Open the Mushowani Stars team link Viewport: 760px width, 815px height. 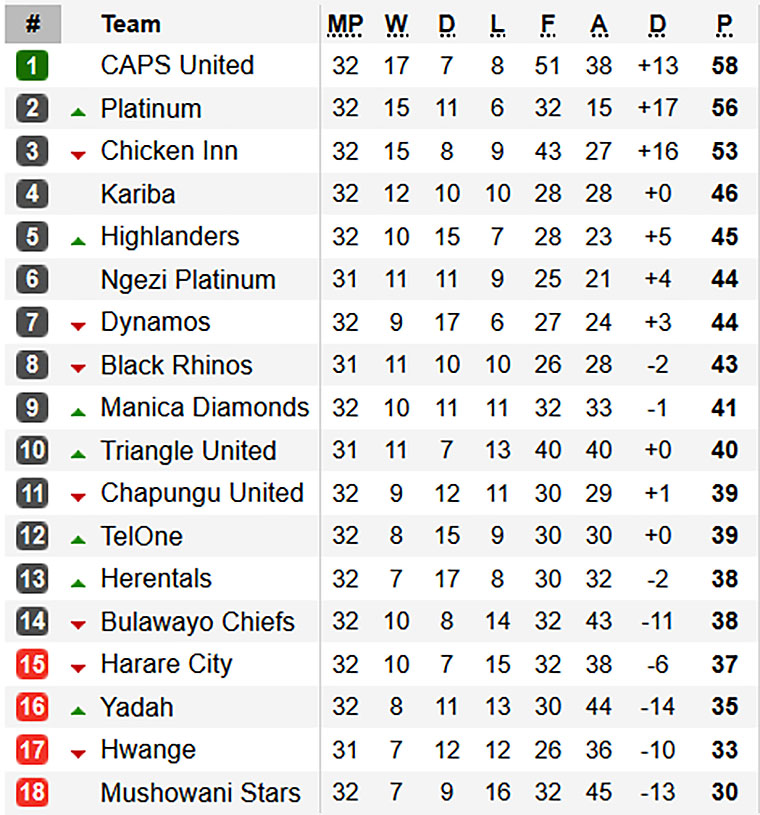coord(201,793)
